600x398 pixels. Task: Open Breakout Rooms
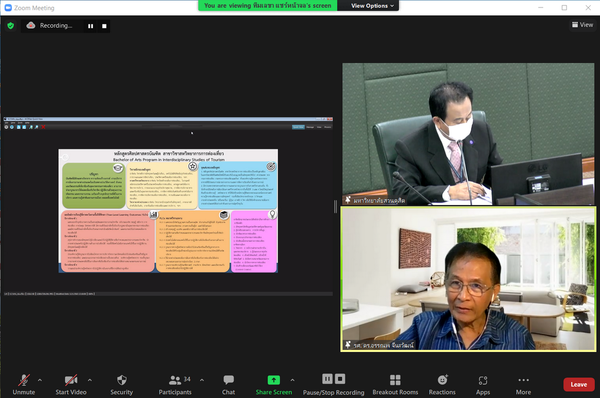(395, 384)
